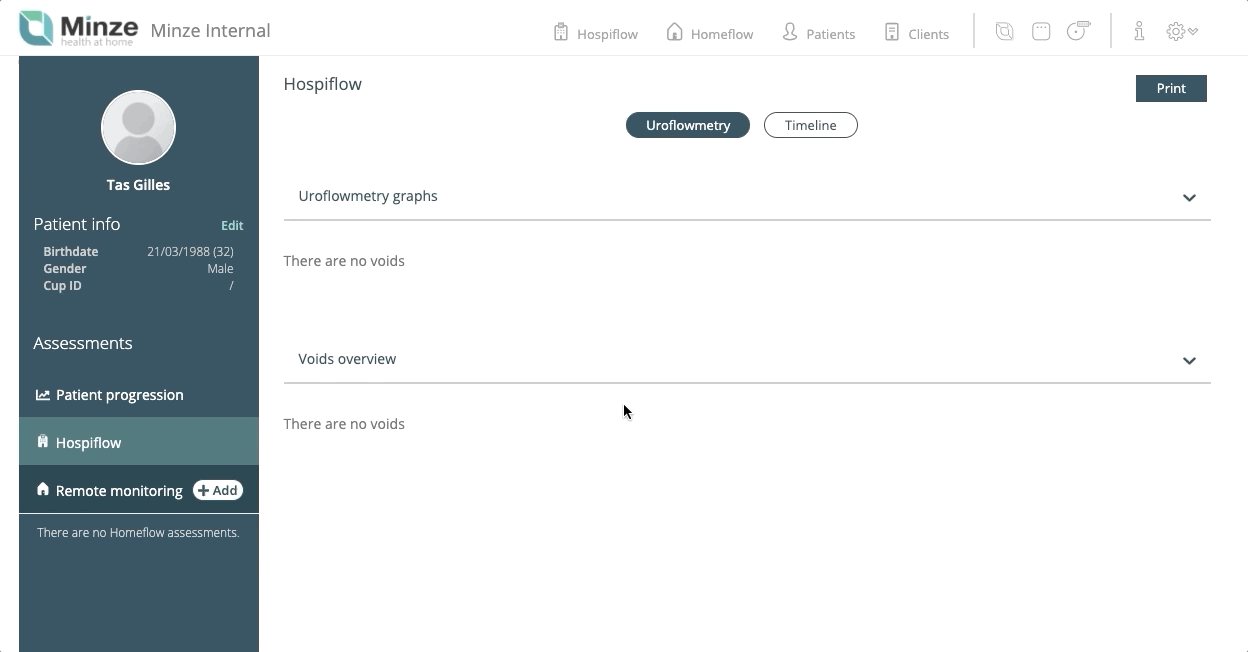Open Homeflow from top navigation
This screenshot has width=1248, height=652.
(709, 33)
